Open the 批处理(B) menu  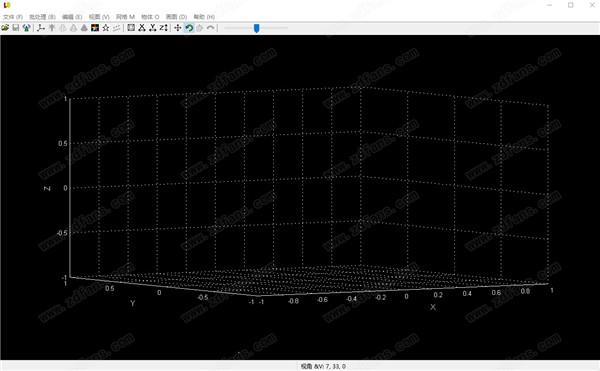pos(42,17)
